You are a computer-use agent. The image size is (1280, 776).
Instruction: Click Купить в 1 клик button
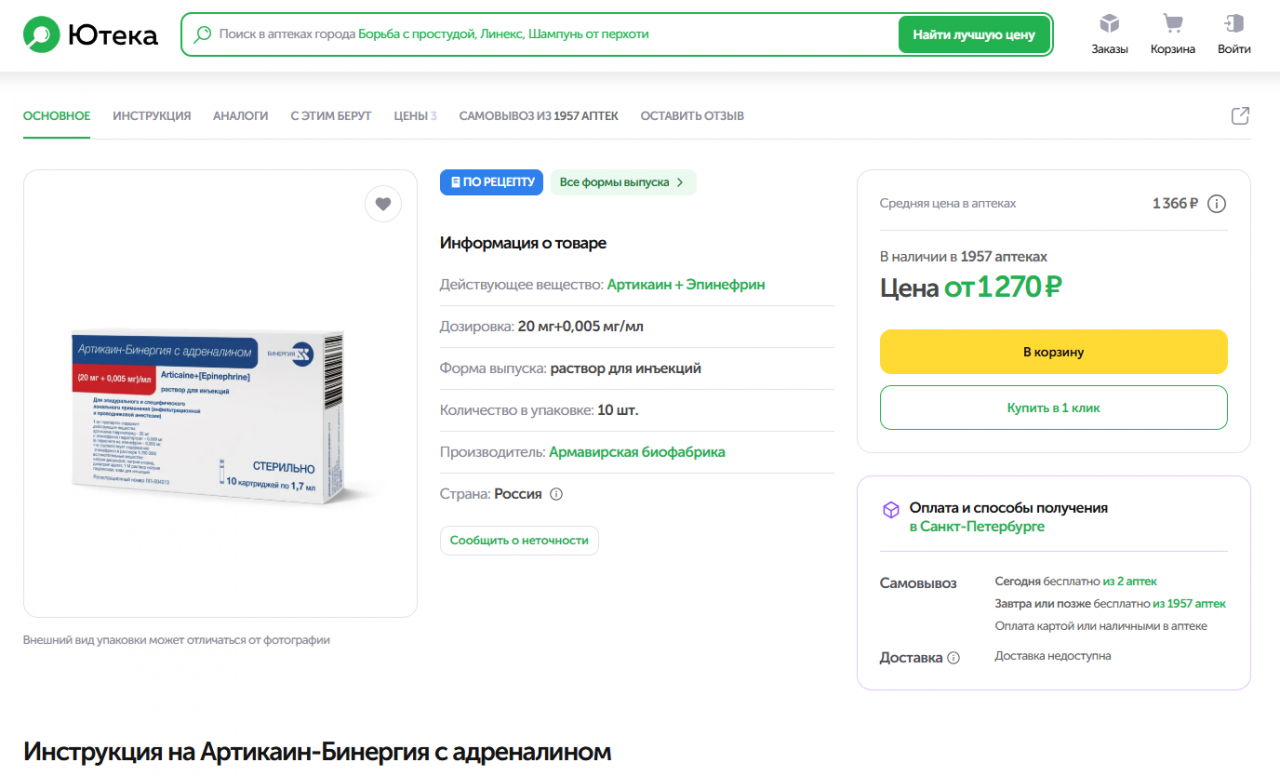1053,408
